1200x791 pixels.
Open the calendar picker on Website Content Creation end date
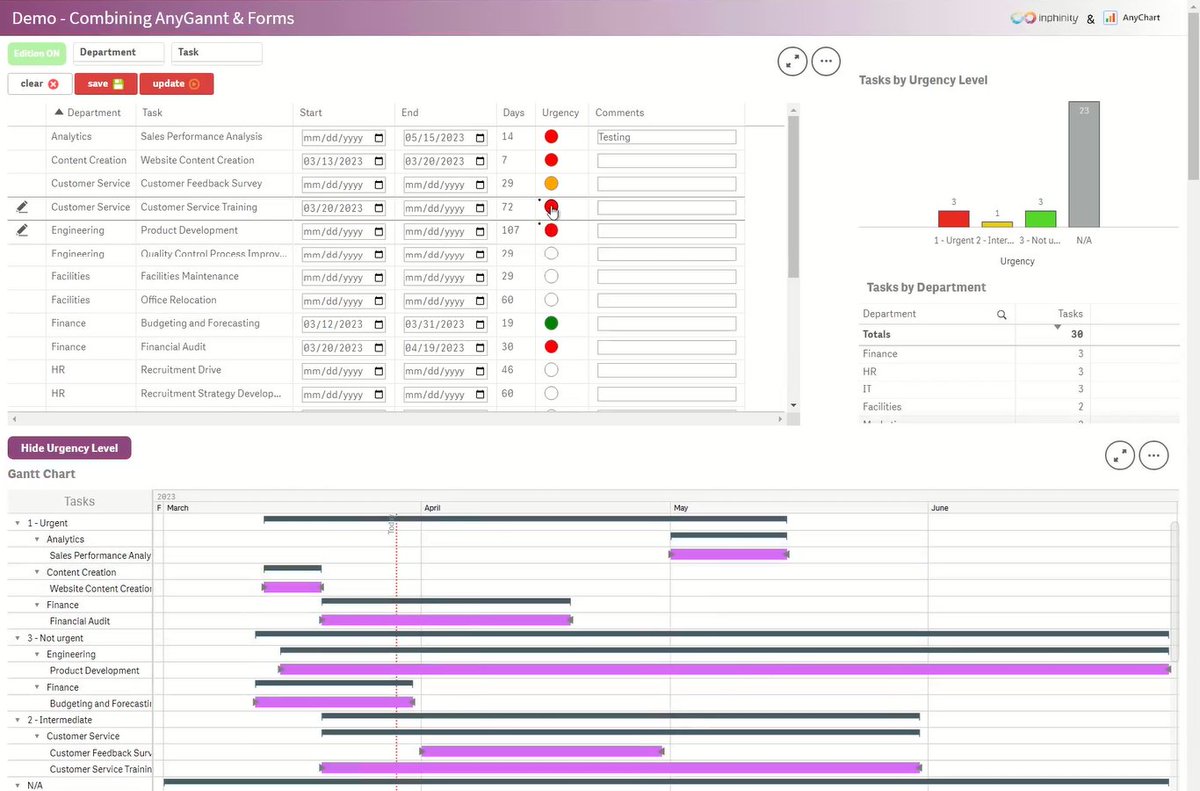click(x=482, y=160)
